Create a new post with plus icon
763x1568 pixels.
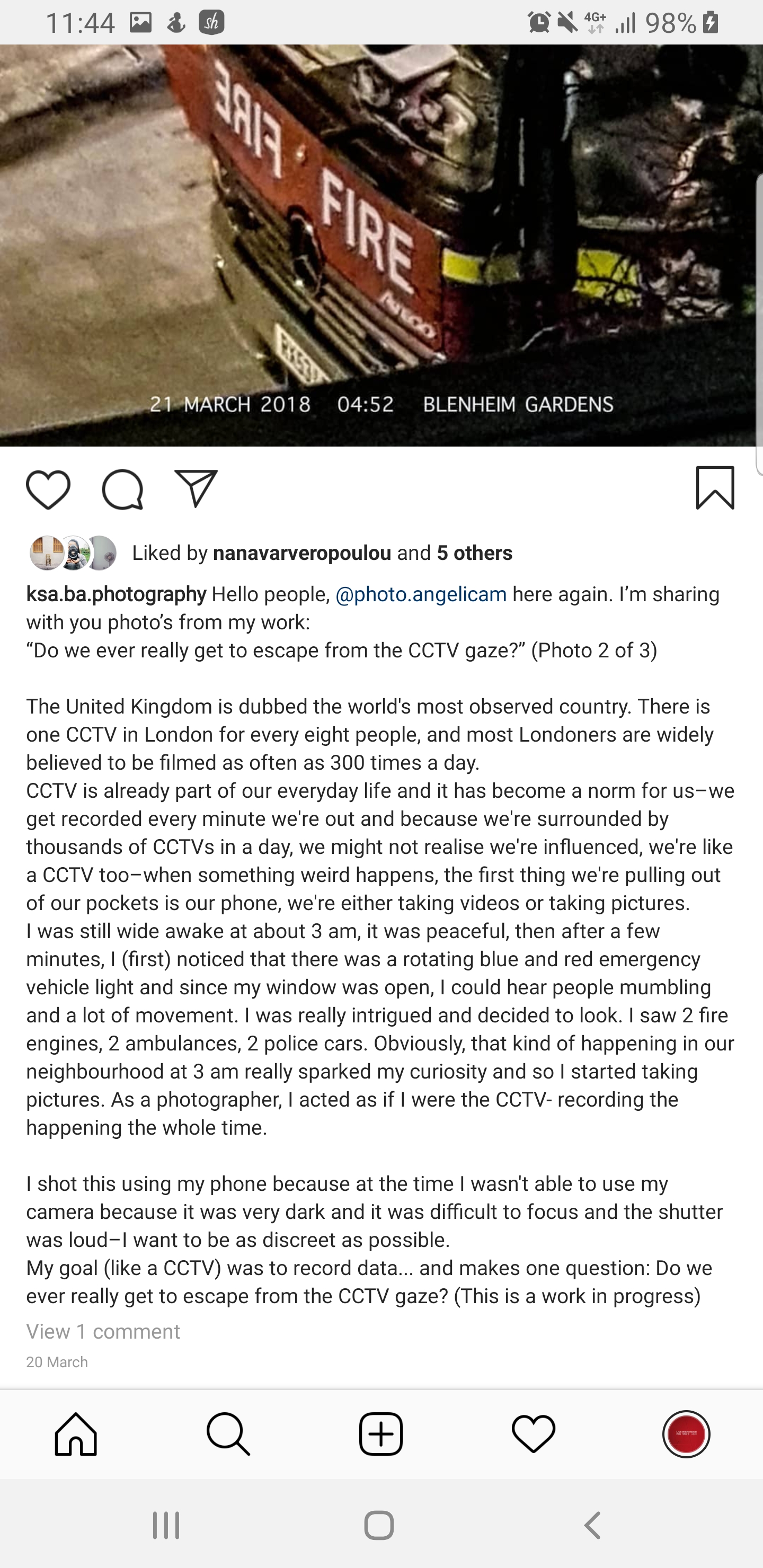click(381, 1434)
